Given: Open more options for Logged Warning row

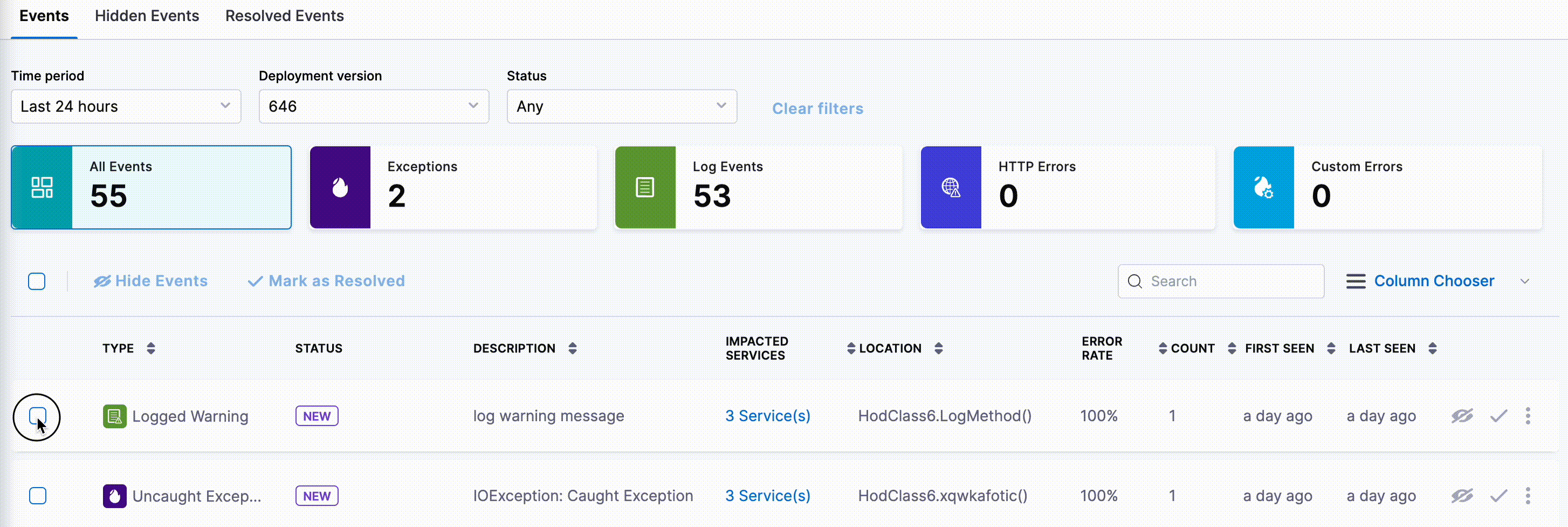Looking at the screenshot, I should coord(1528,416).
